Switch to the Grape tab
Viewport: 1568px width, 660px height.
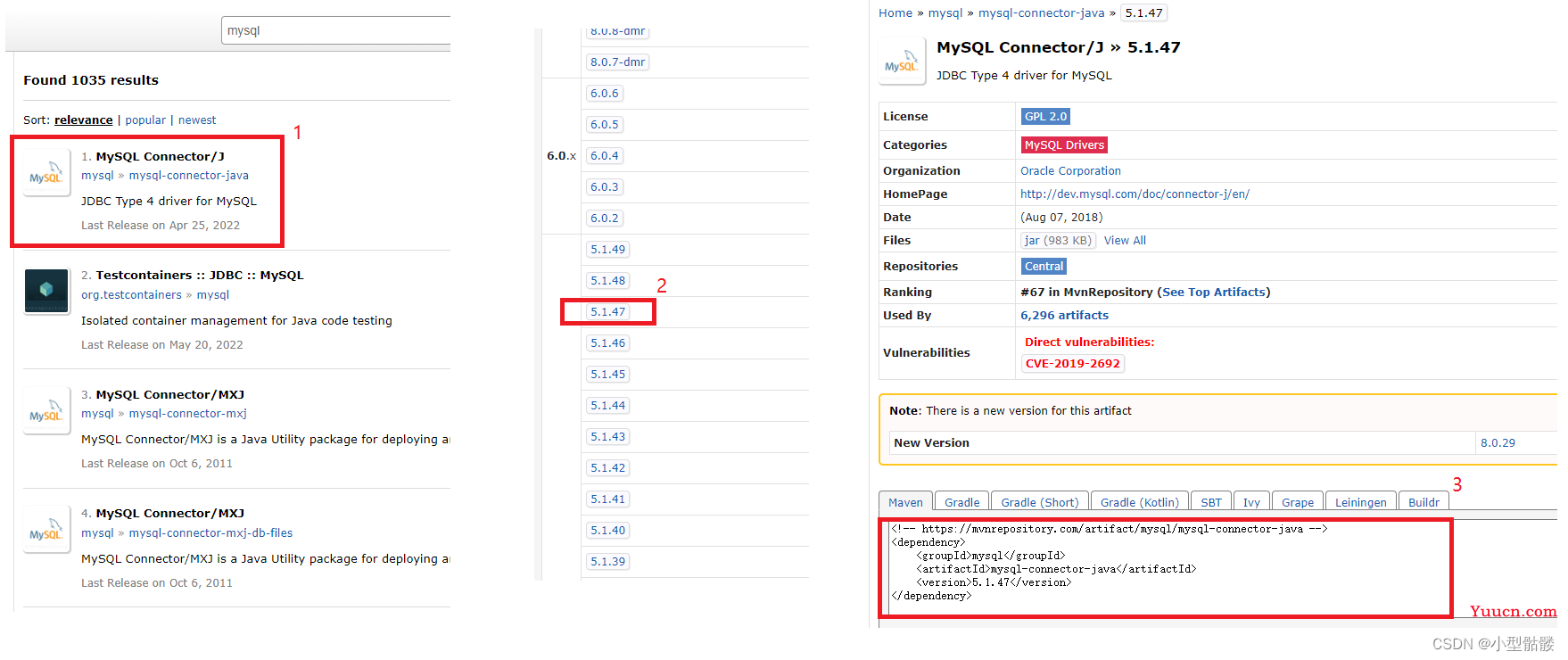click(x=1297, y=502)
